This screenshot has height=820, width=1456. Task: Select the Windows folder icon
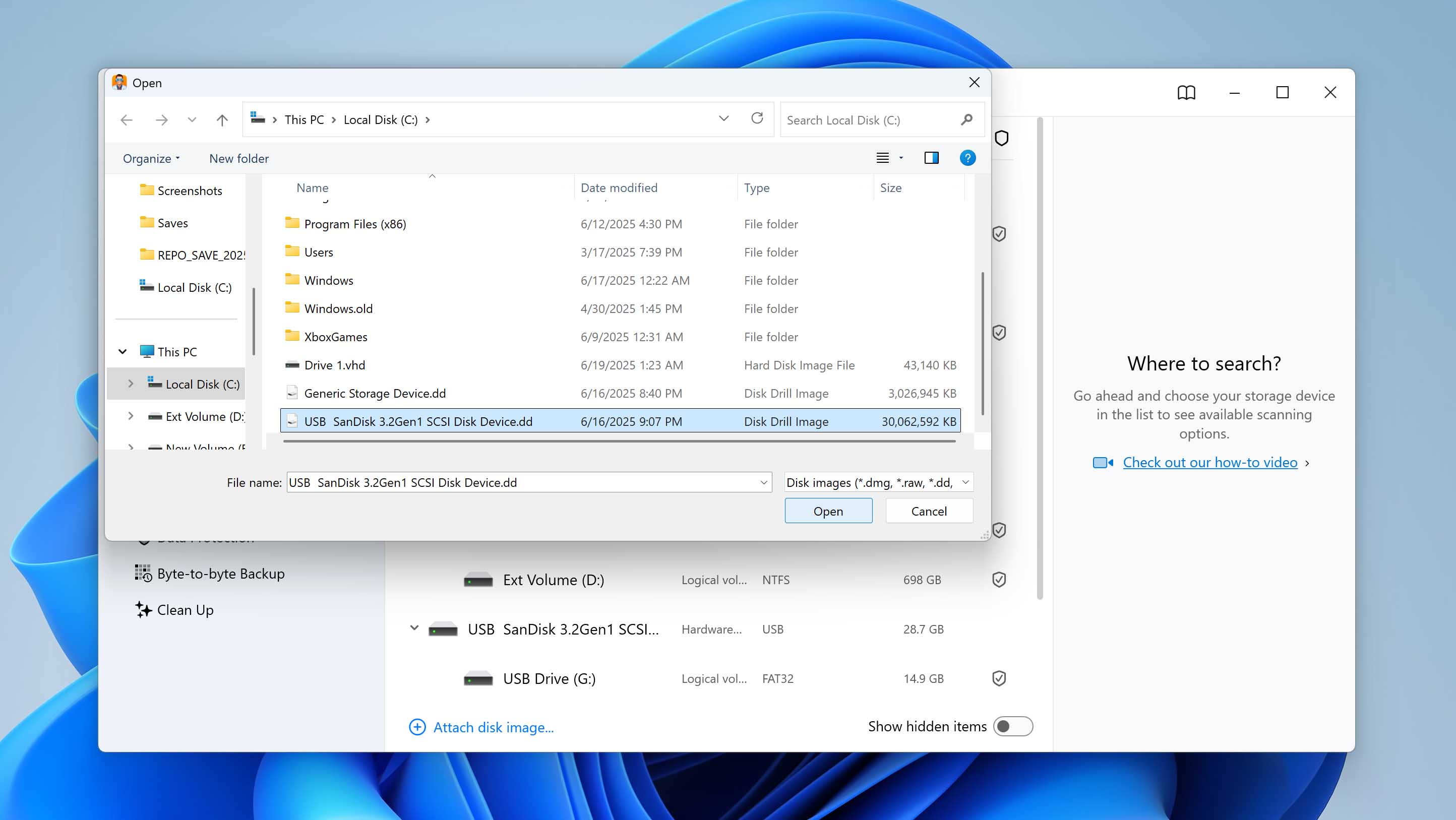(x=292, y=279)
